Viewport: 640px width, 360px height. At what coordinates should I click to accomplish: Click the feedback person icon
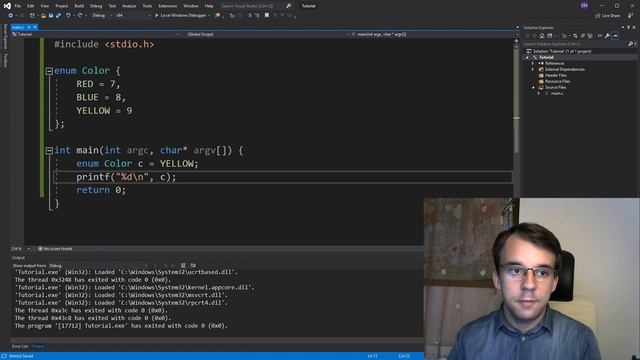coord(631,16)
